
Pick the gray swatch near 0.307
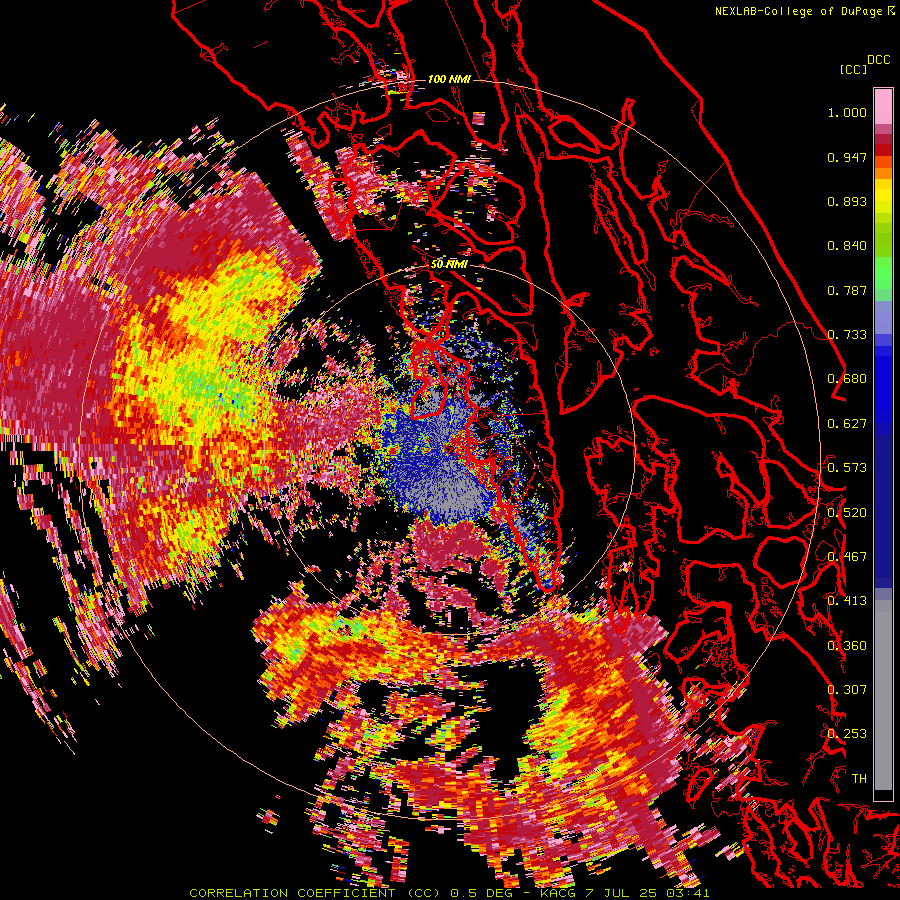pos(883,695)
